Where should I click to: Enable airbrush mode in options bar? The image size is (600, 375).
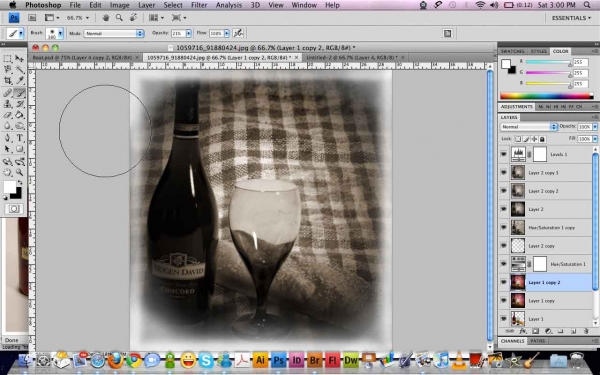[238, 33]
